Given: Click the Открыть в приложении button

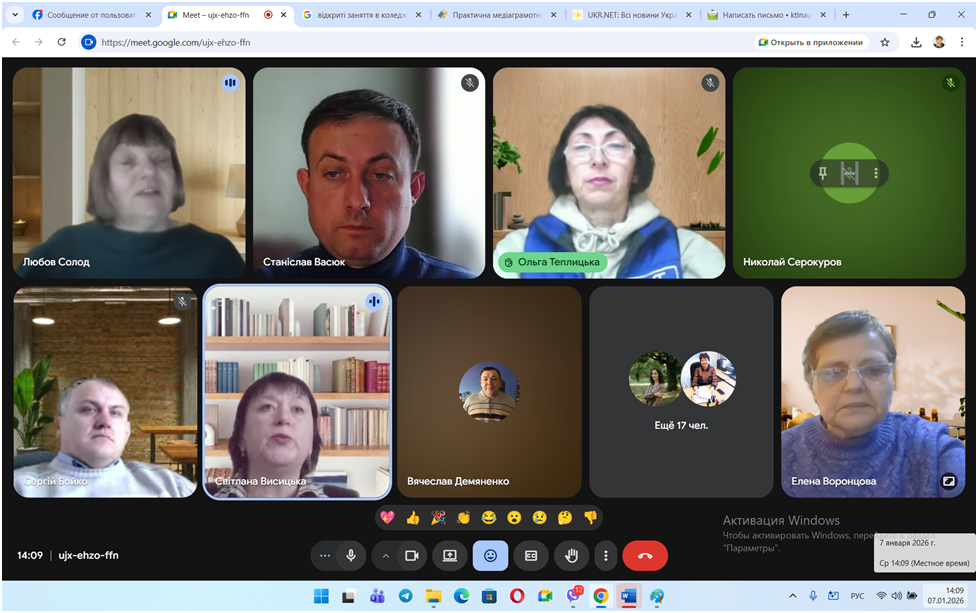Looking at the screenshot, I should click(x=811, y=42).
